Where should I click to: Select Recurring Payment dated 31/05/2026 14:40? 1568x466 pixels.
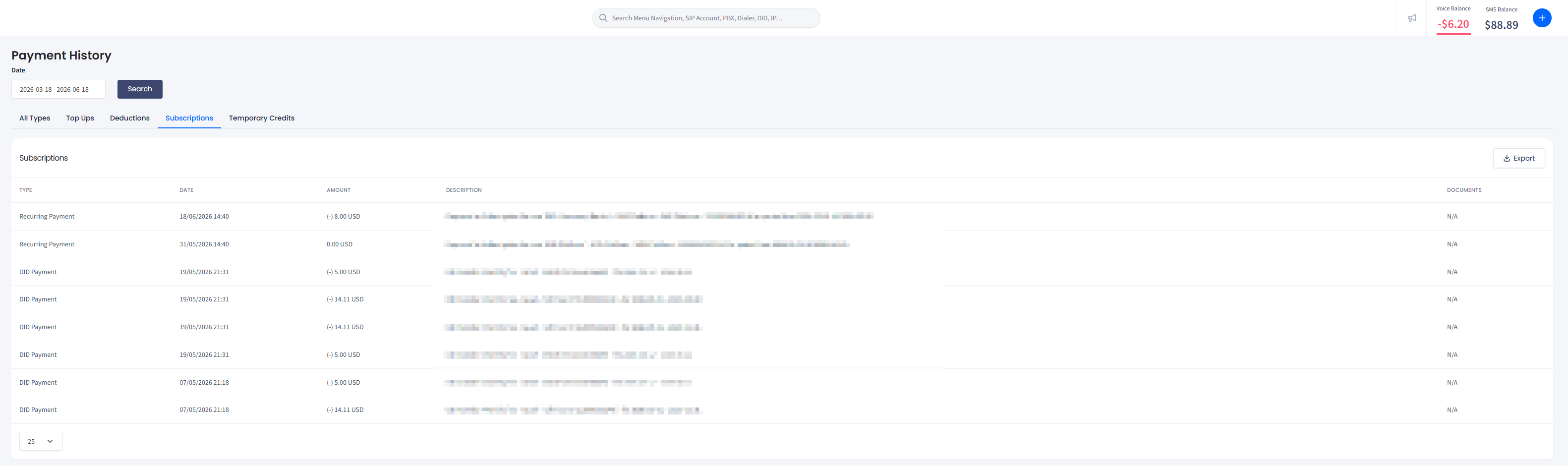(x=47, y=244)
